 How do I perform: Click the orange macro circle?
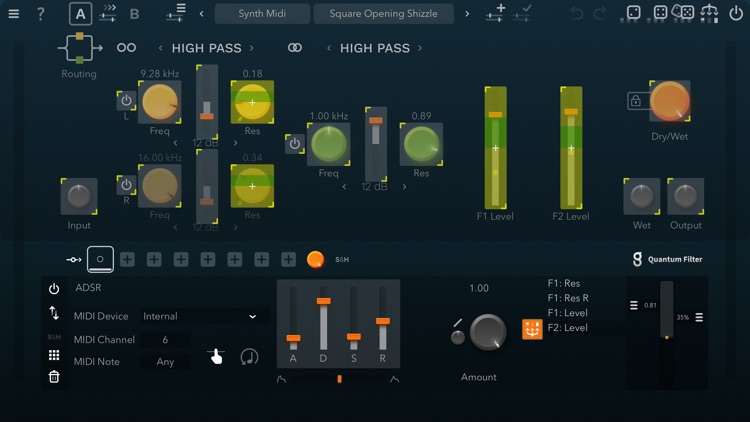315,259
